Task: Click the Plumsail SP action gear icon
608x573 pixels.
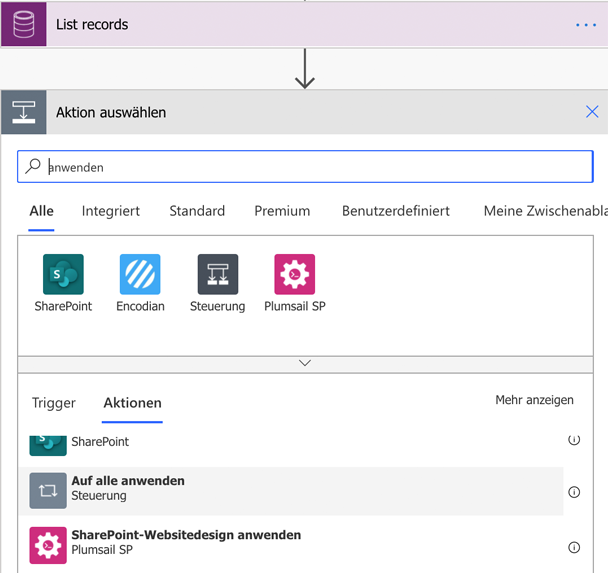Action: [x=48, y=545]
